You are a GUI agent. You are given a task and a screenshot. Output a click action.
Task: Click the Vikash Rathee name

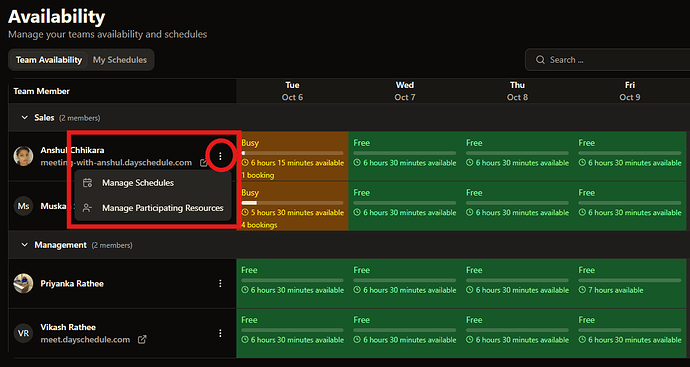pos(68,327)
